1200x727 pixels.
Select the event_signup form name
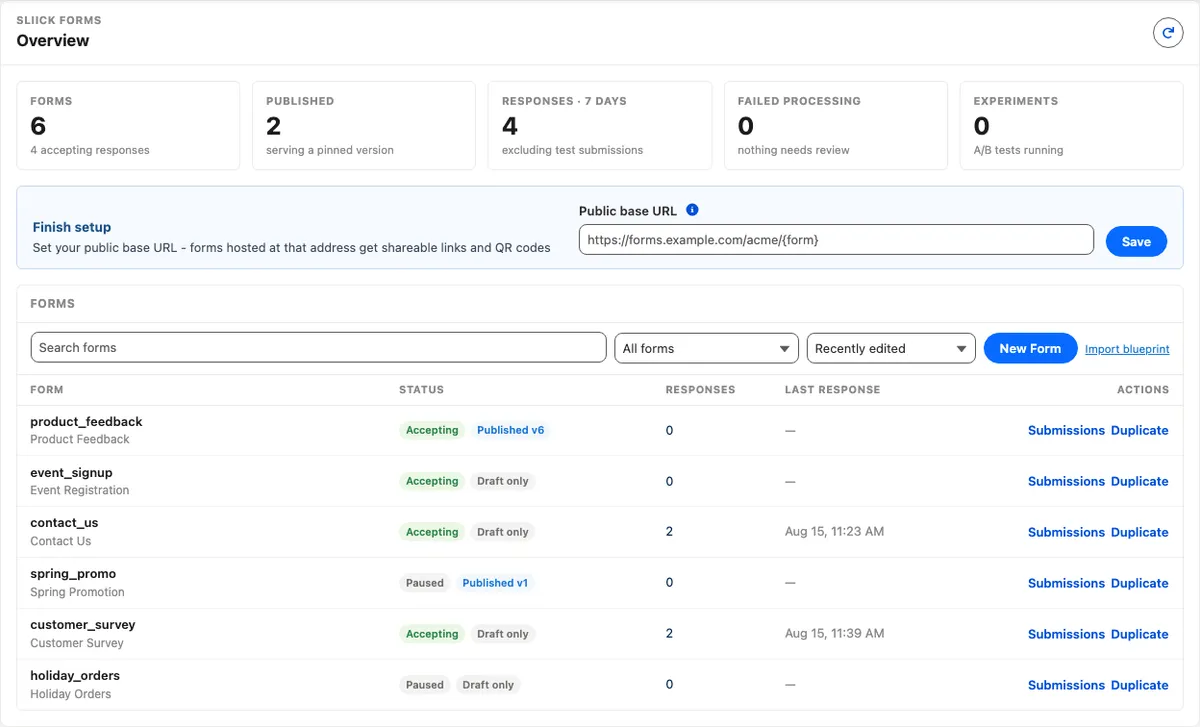(71, 472)
